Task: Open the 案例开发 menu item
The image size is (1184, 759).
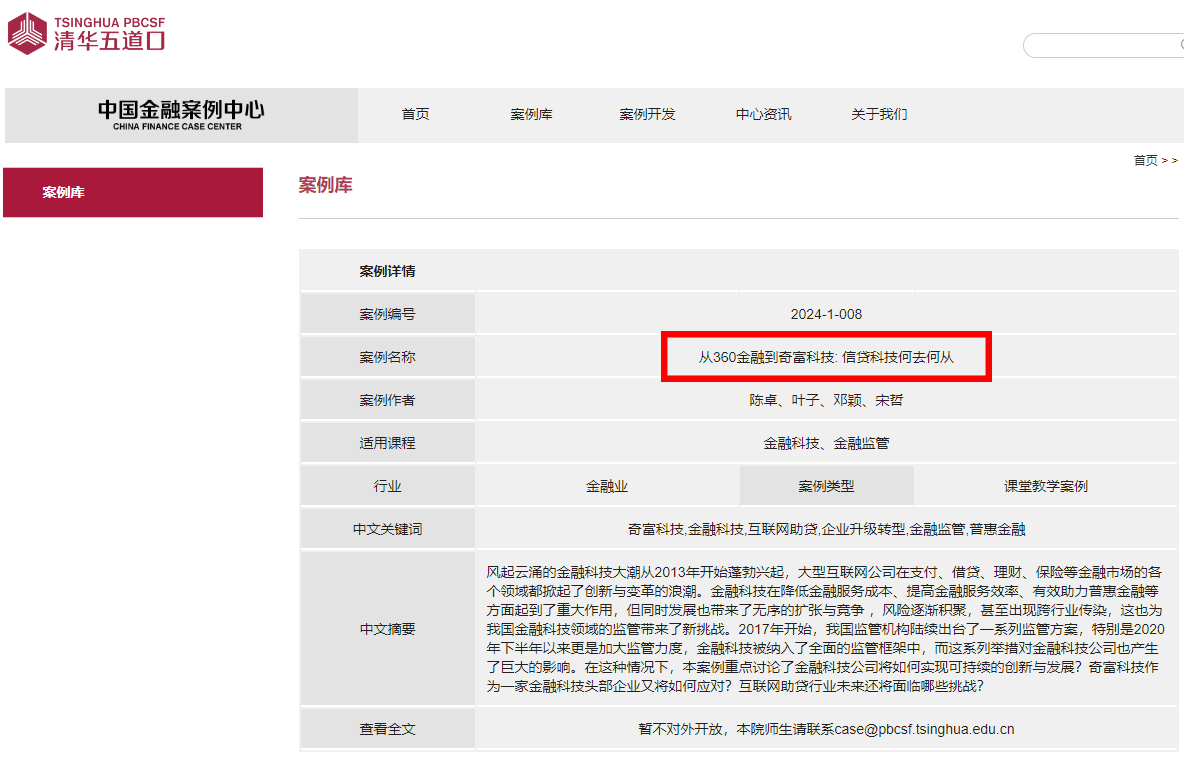Action: (x=647, y=114)
